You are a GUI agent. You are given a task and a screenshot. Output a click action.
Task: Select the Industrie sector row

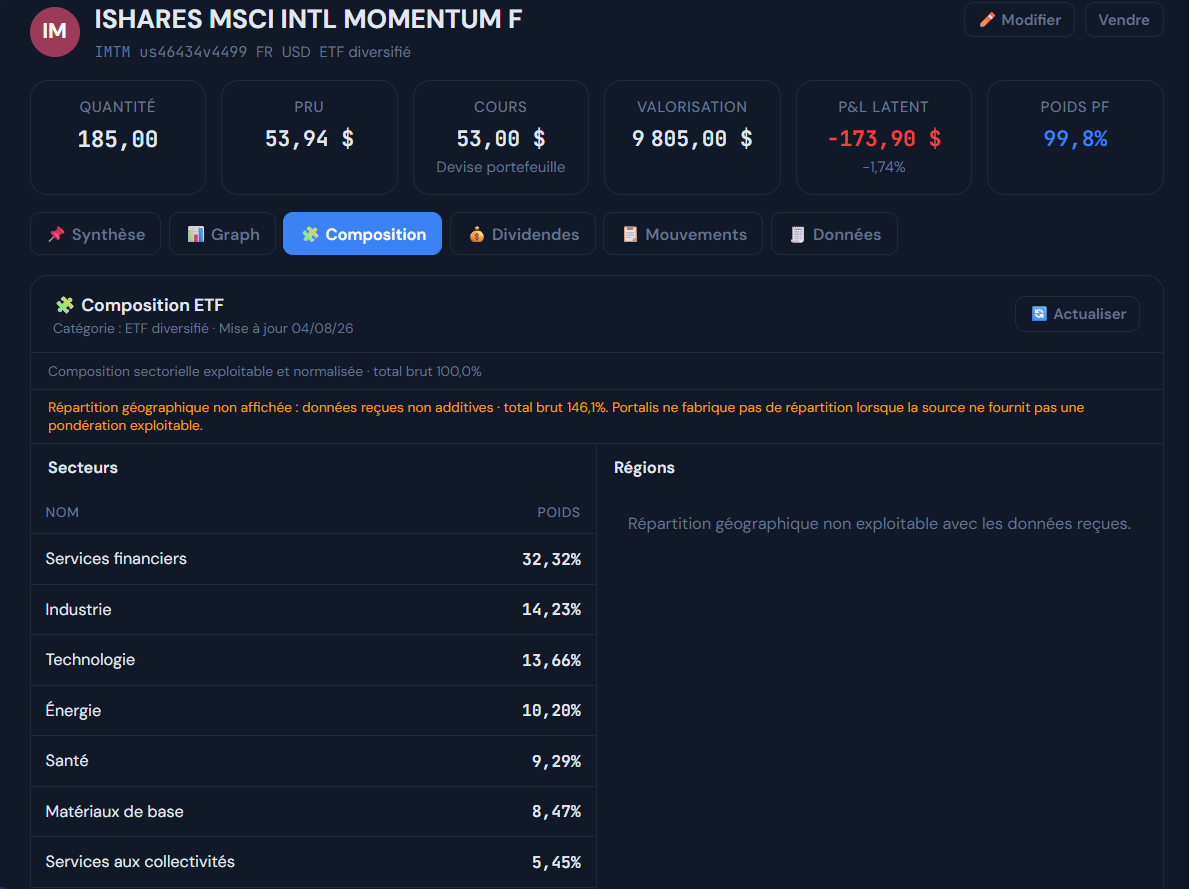click(x=313, y=610)
